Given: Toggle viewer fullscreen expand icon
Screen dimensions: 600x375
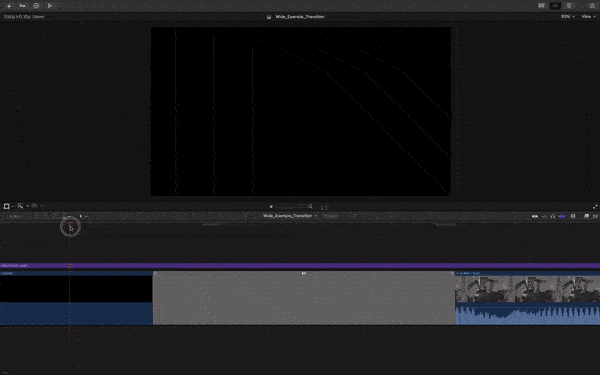Looking at the screenshot, I should coord(595,207).
